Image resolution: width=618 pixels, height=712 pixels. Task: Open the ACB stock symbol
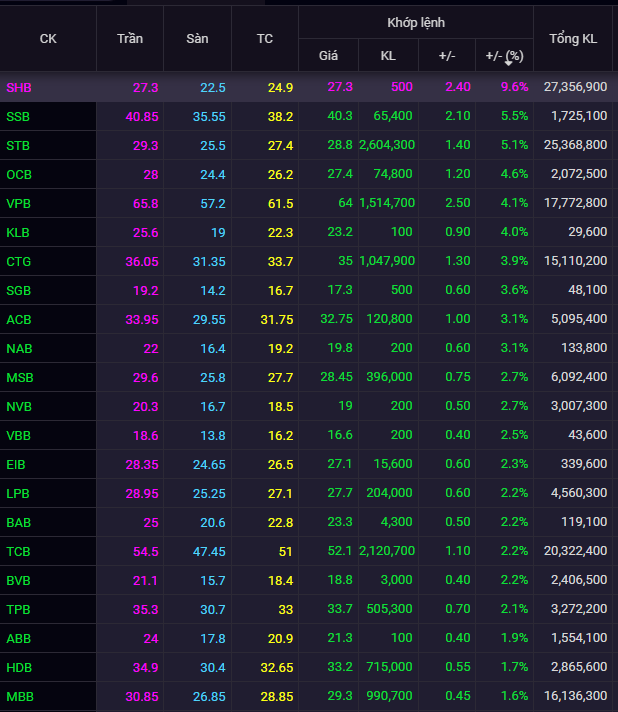tap(19, 319)
